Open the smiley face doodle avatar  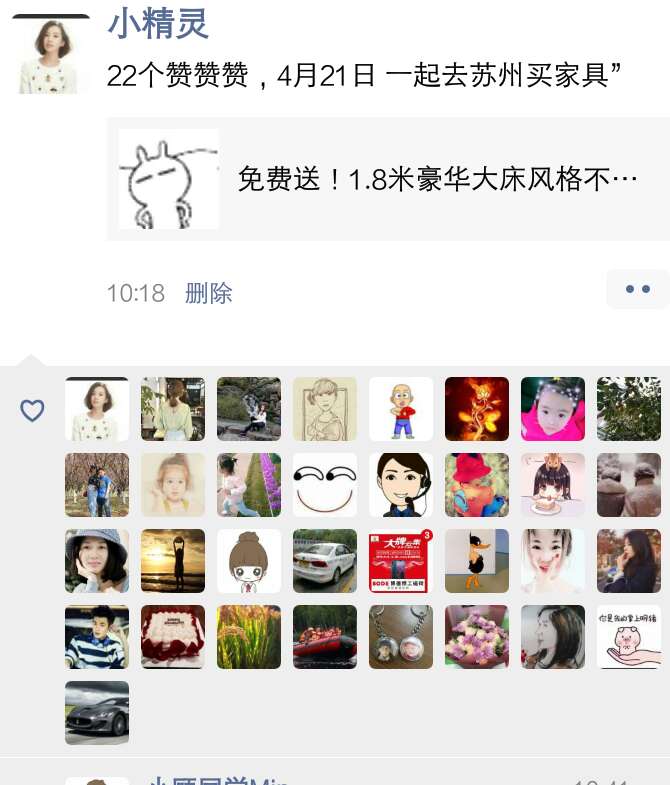pyautogui.click(x=325, y=485)
